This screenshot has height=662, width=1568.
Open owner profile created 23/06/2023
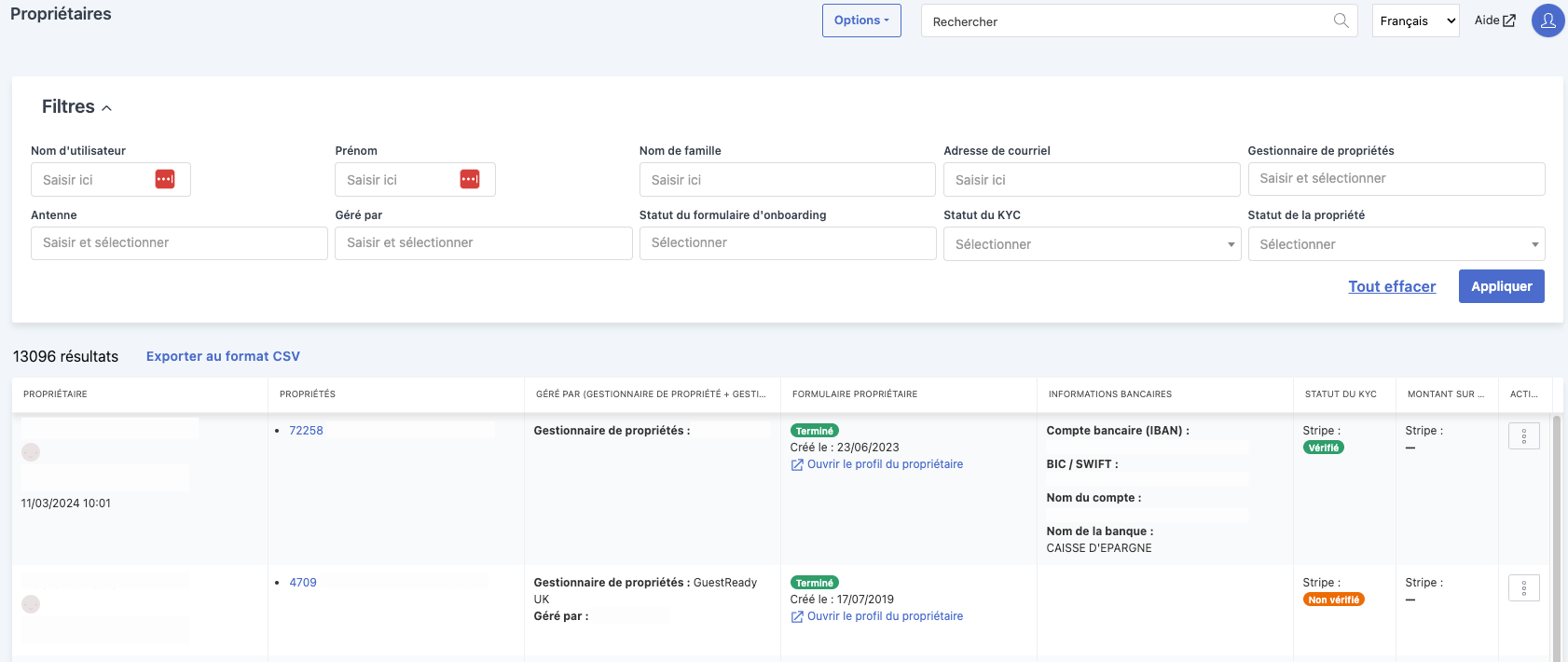885,464
